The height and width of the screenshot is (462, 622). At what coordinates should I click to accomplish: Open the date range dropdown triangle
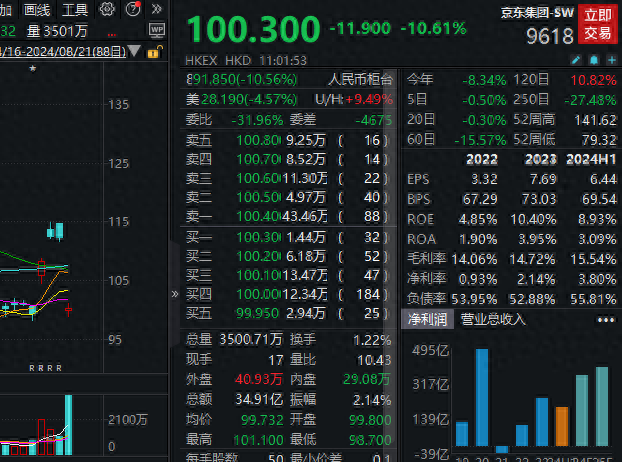134,51
